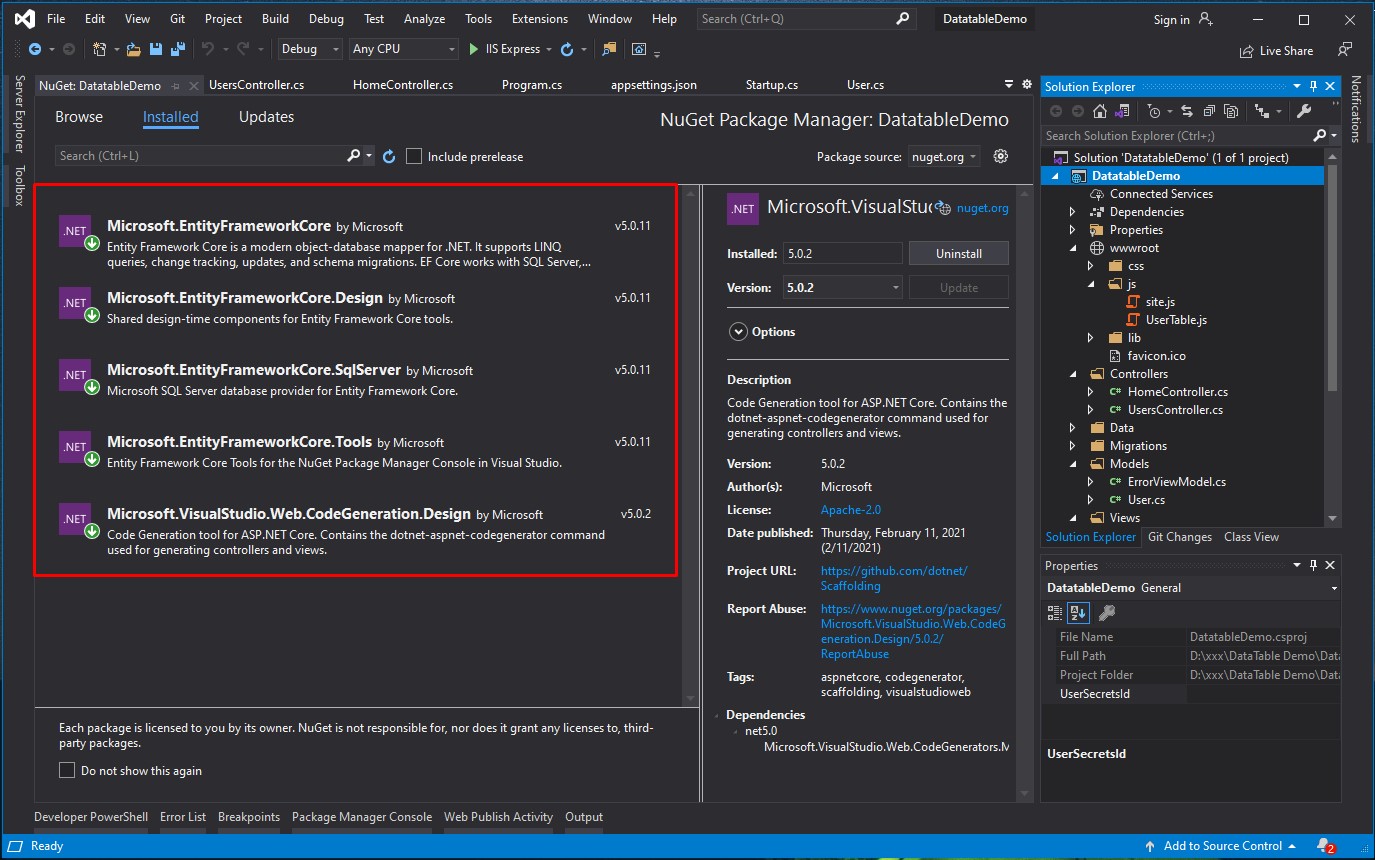Click the notifications flag in status bar

click(x=1324, y=846)
